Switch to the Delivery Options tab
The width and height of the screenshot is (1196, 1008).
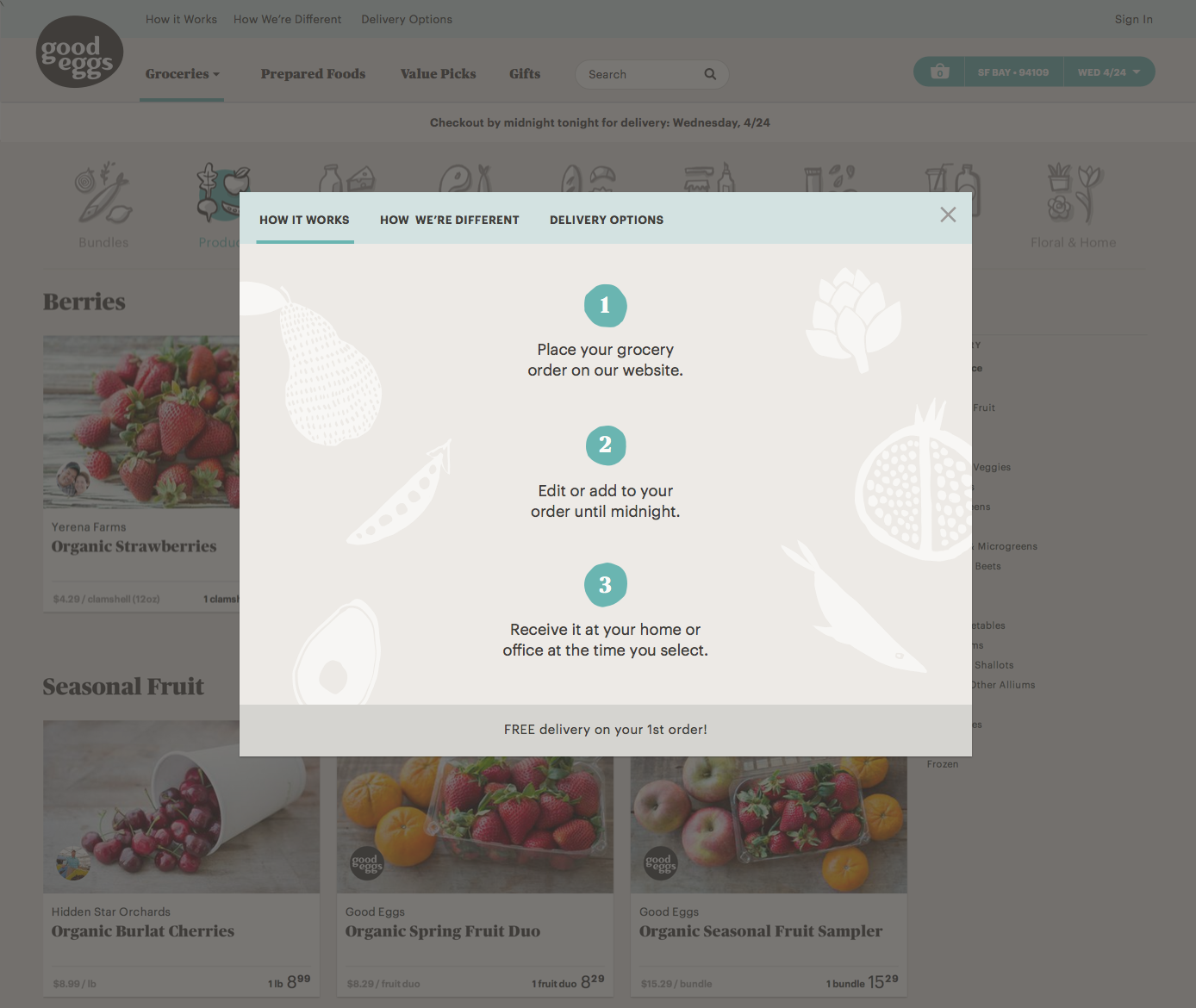coord(607,220)
